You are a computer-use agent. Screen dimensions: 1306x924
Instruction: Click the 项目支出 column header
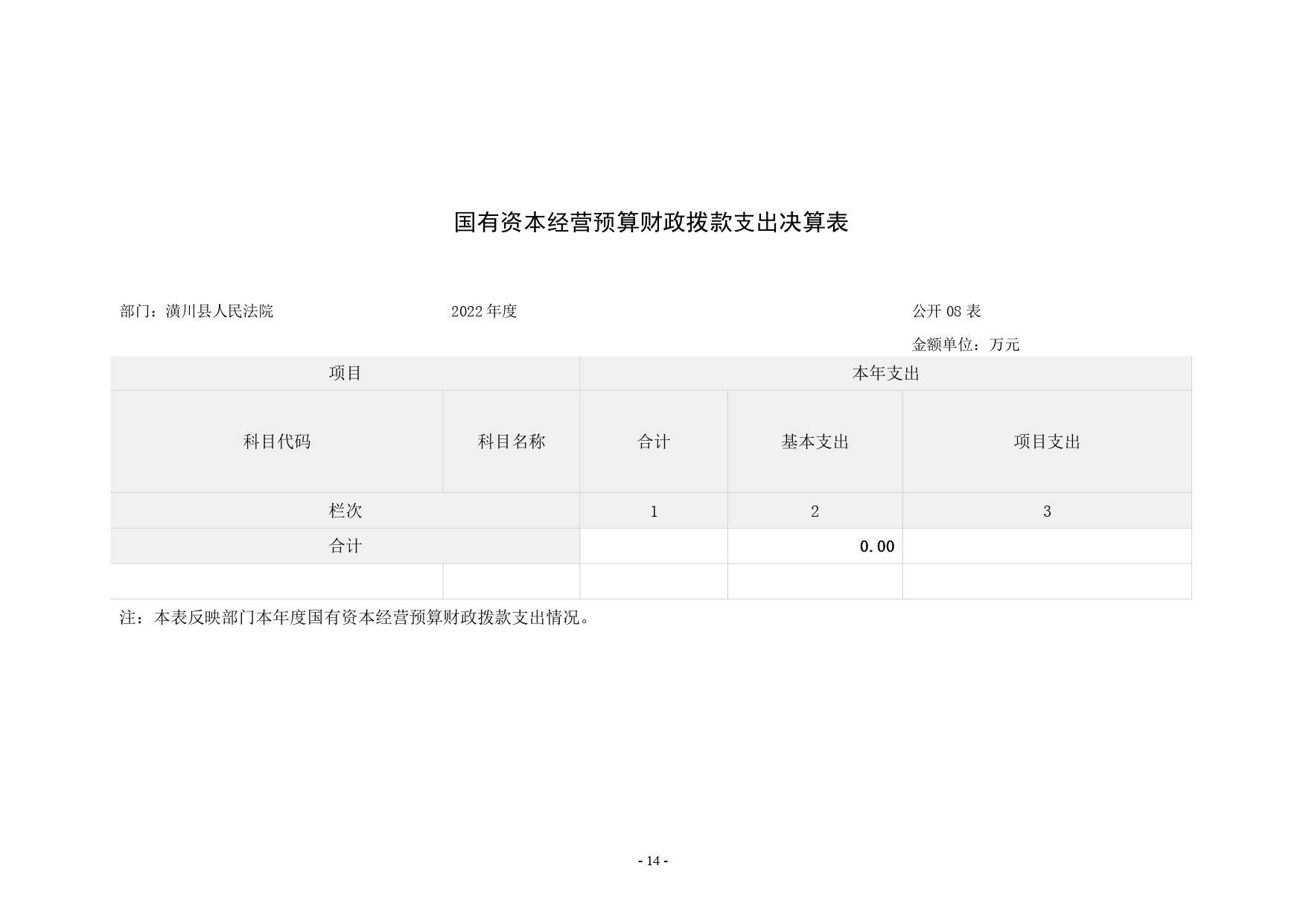[1047, 442]
